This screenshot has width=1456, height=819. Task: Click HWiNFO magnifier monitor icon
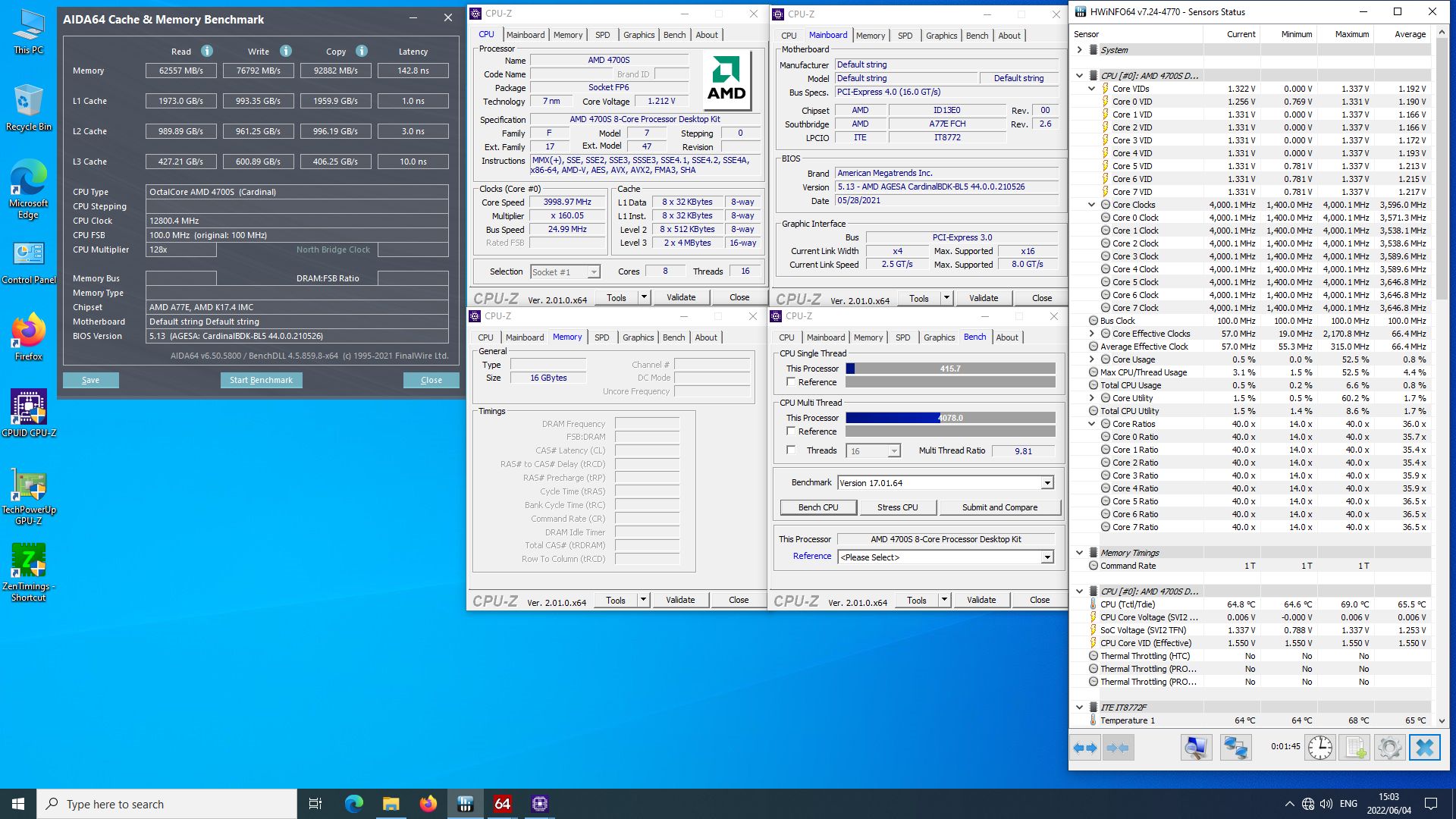click(x=1196, y=748)
